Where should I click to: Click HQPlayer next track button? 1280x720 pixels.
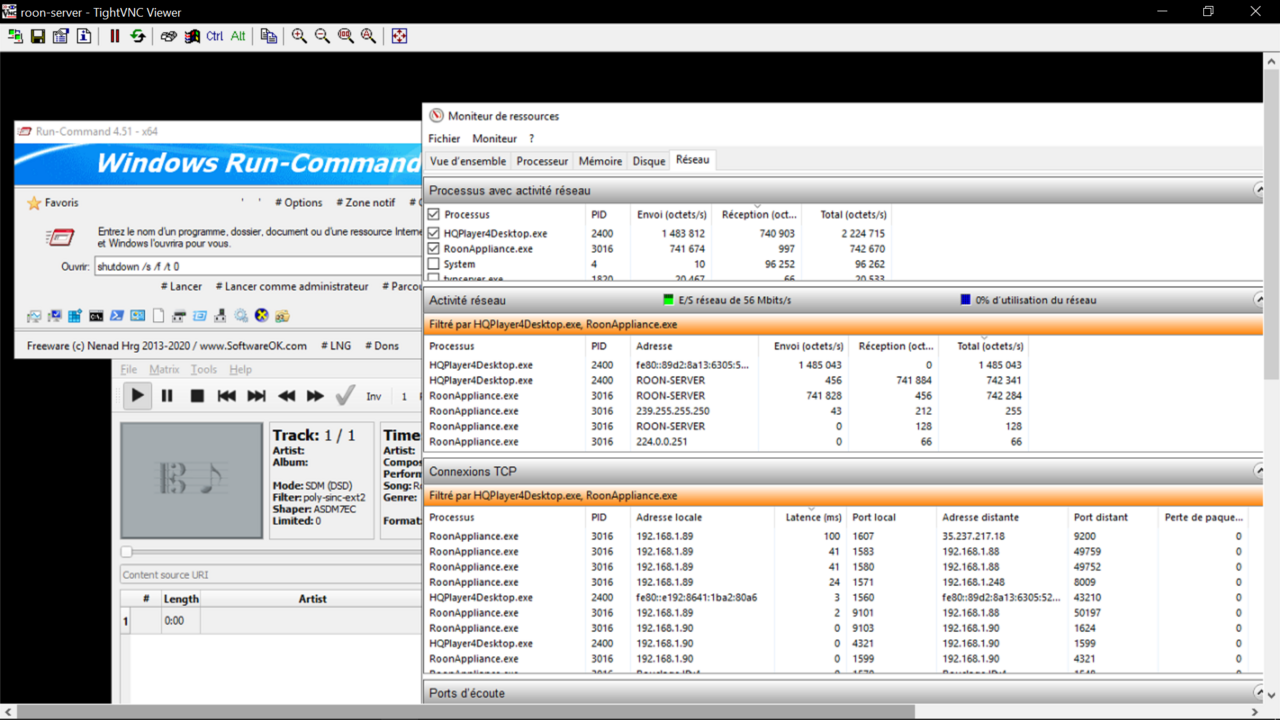[x=256, y=396]
